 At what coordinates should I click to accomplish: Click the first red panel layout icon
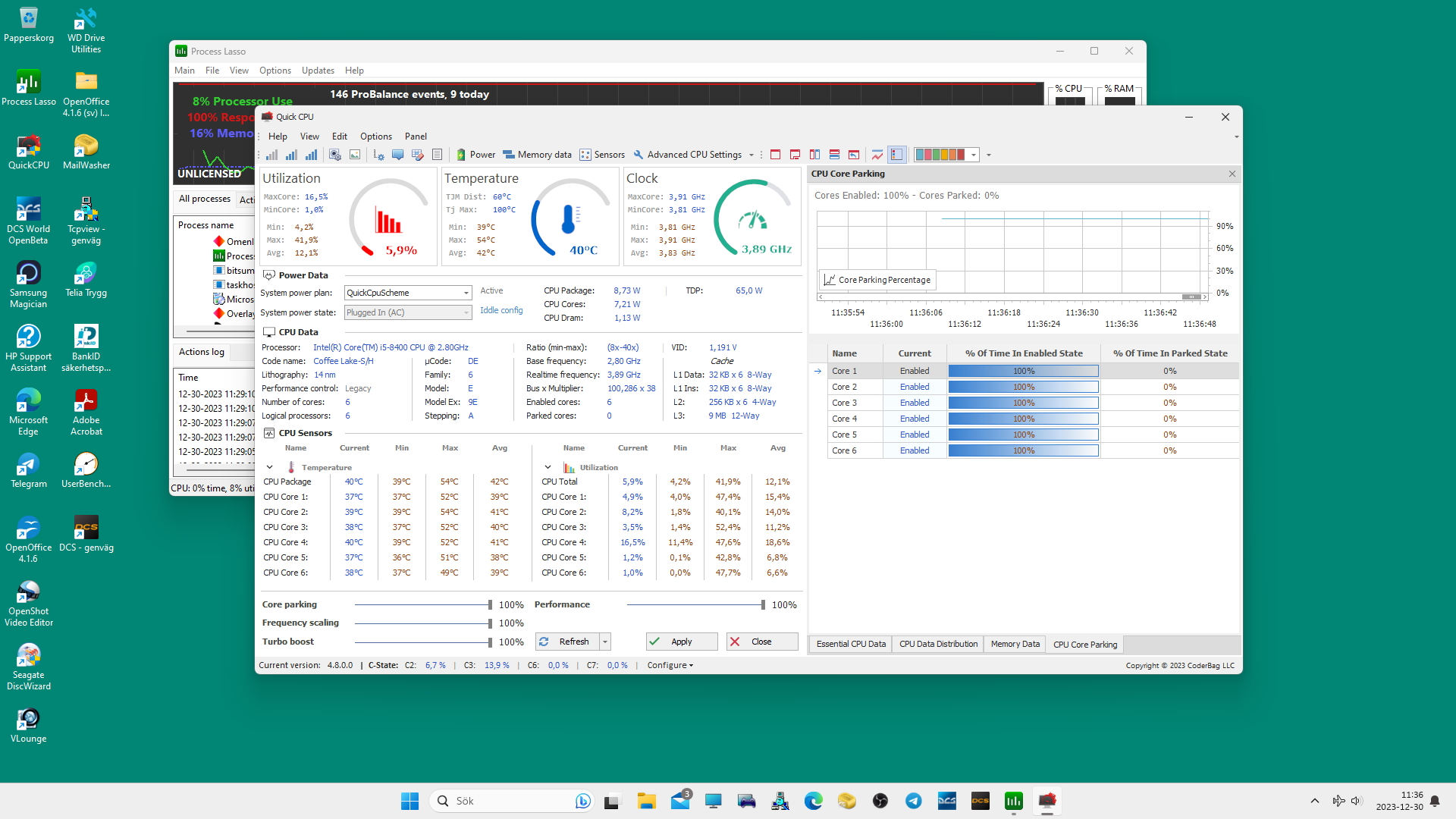[775, 155]
